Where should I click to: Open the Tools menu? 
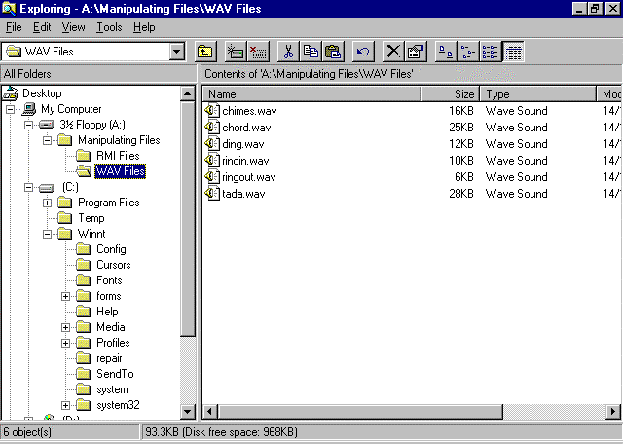109,27
